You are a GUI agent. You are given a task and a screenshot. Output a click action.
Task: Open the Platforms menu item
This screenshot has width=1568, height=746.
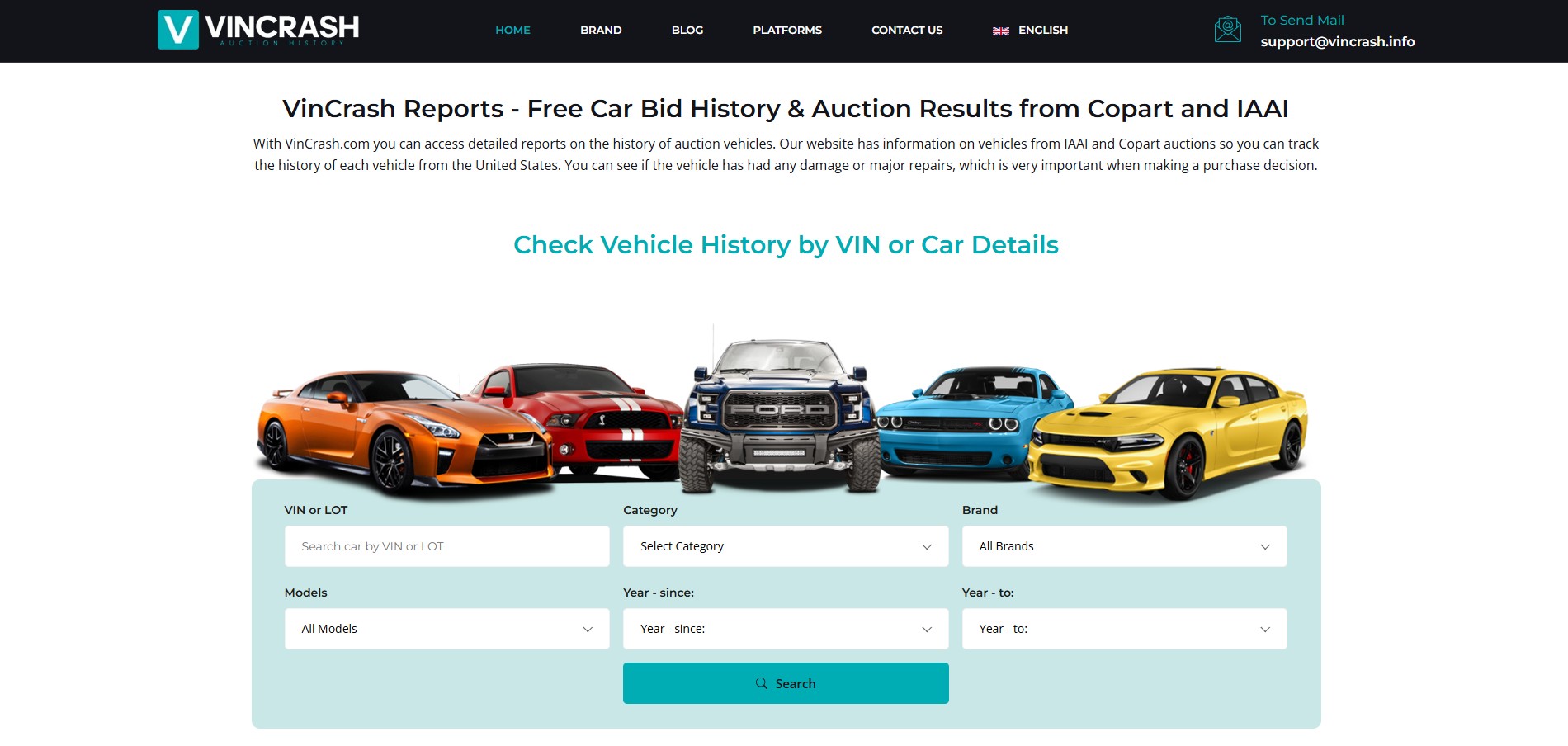[x=787, y=30]
